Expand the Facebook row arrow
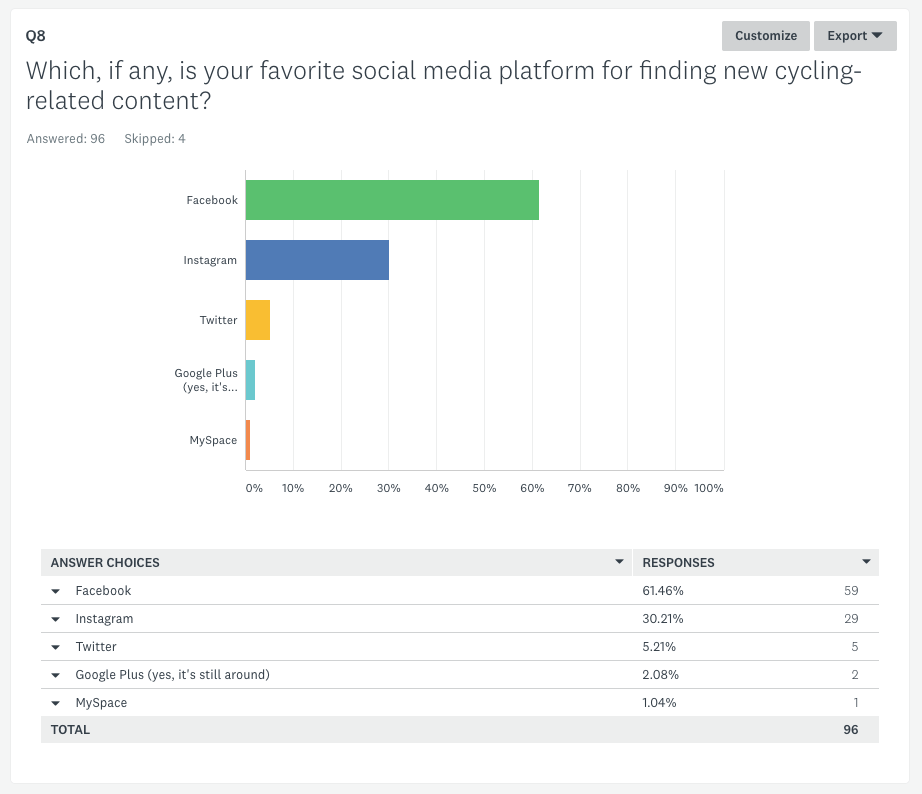 56,591
